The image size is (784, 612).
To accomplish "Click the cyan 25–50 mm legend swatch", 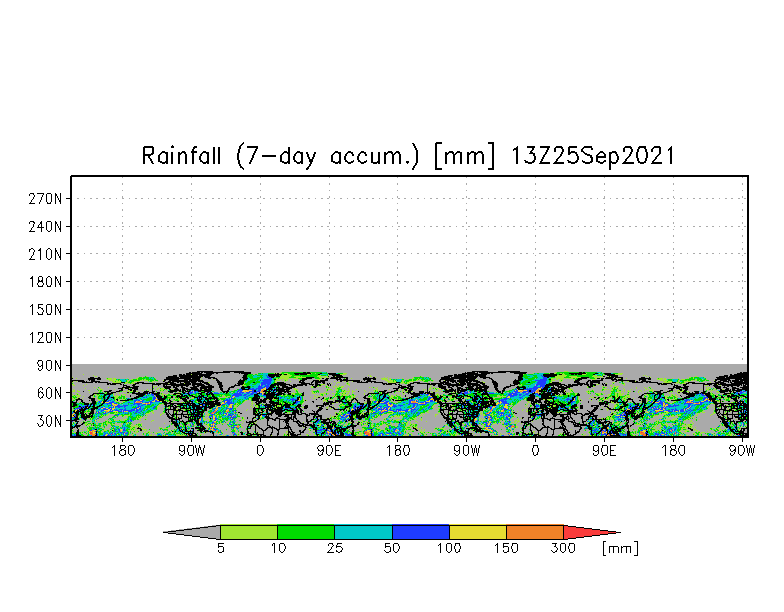I will [x=364, y=532].
